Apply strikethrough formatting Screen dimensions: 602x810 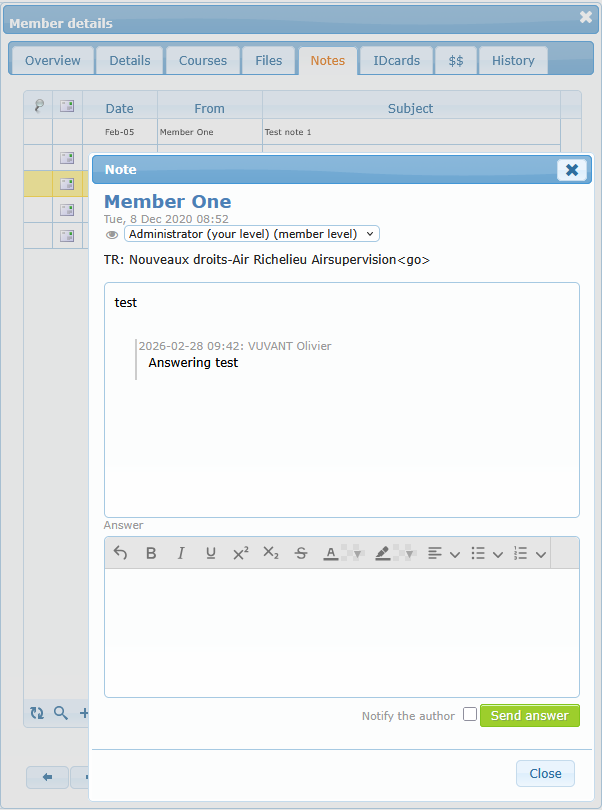(x=301, y=553)
